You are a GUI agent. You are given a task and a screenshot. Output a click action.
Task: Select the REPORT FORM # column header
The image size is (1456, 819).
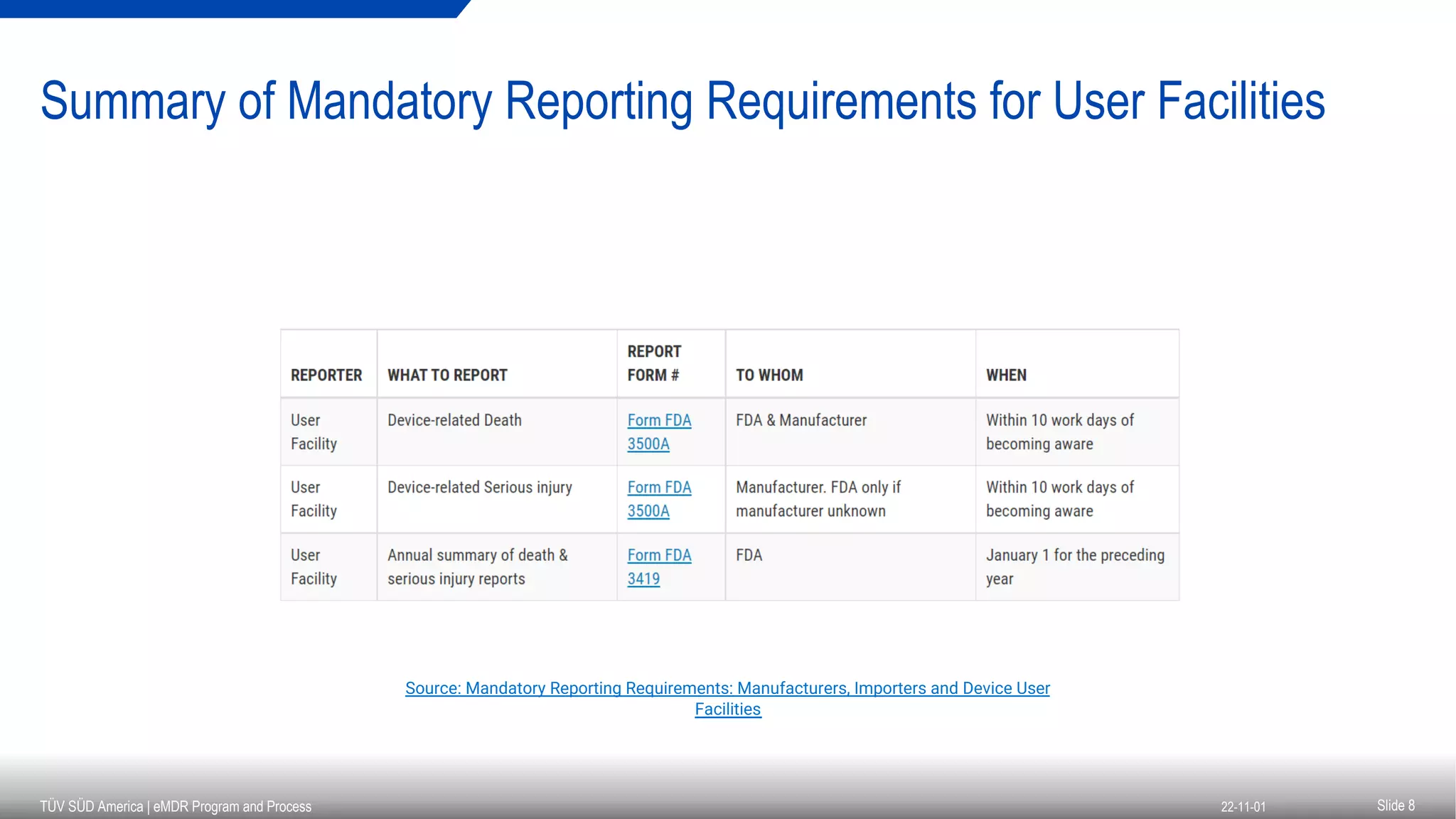pos(654,363)
